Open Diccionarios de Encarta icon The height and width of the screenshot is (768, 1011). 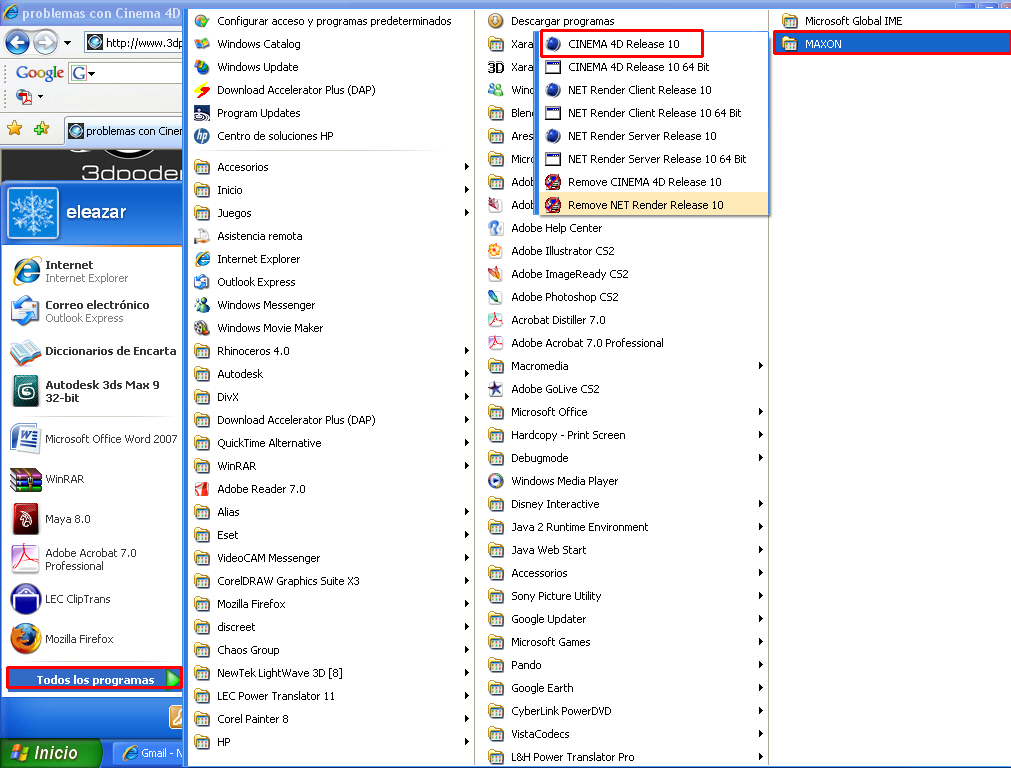coord(26,351)
